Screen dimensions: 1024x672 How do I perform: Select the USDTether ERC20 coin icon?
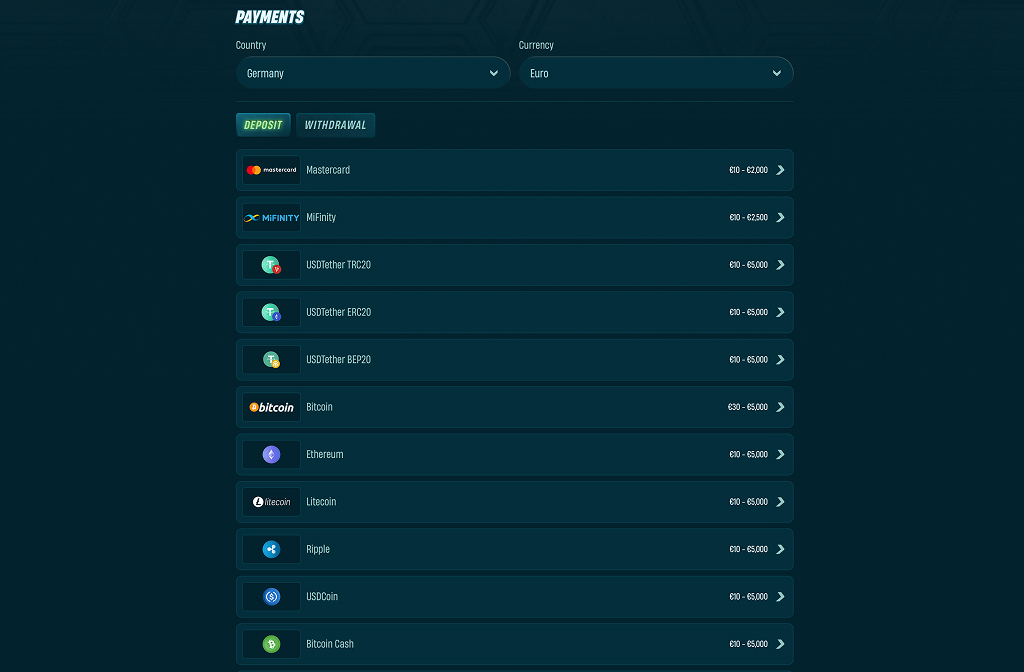[x=271, y=312]
